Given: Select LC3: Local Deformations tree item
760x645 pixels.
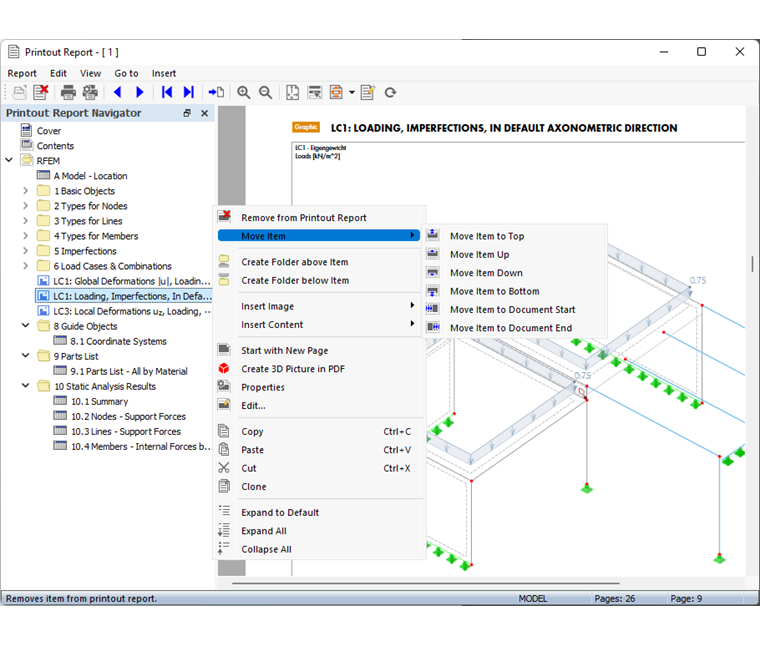Looking at the screenshot, I should 131,311.
